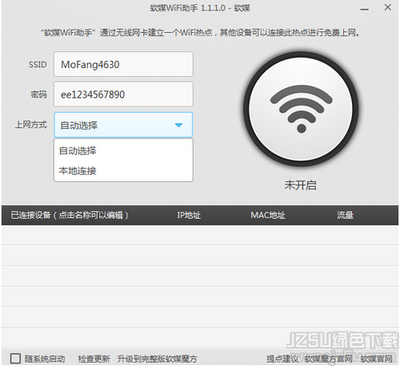Image resolution: width=400 pixels, height=366 pixels.
Task: Collapse the 上网方式 dropdown arrow
Action: pos(179,125)
